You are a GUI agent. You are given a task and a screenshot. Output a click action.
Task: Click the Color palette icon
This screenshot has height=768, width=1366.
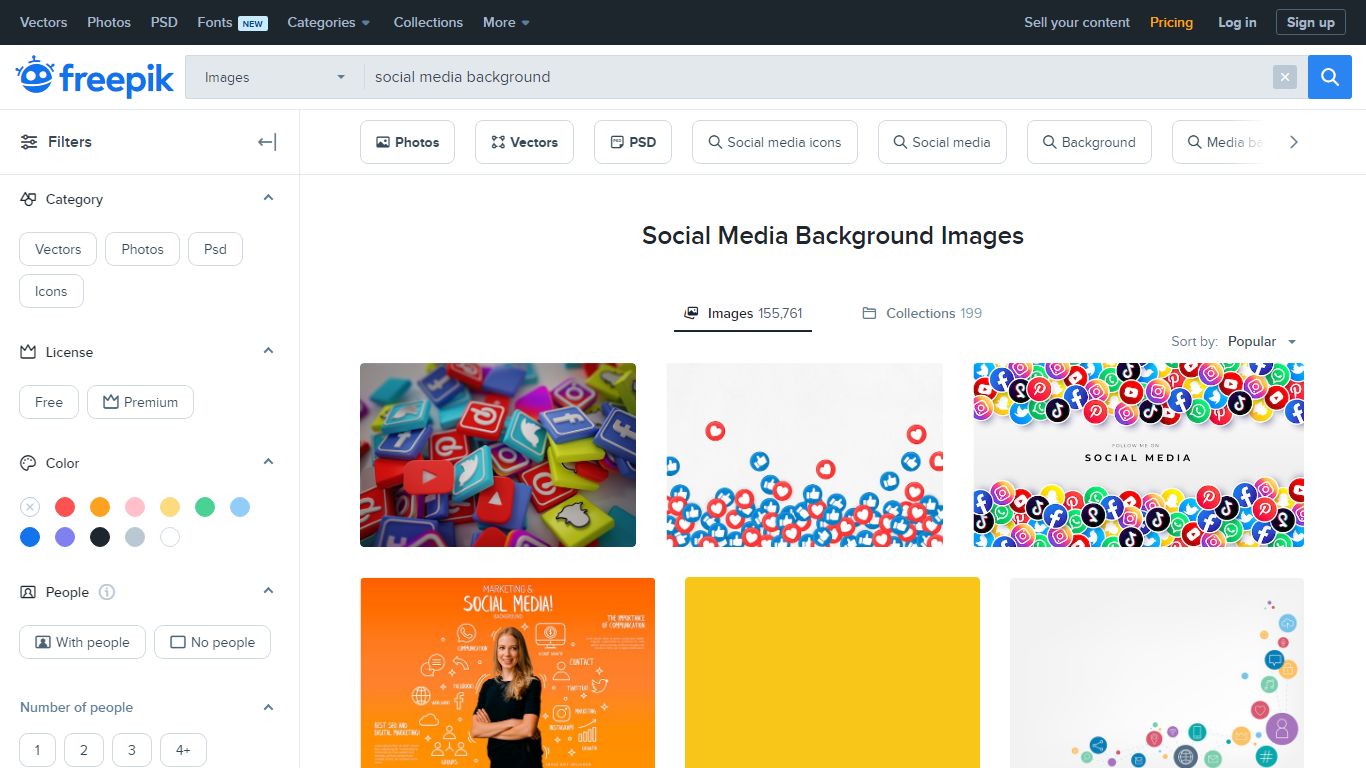(28, 463)
